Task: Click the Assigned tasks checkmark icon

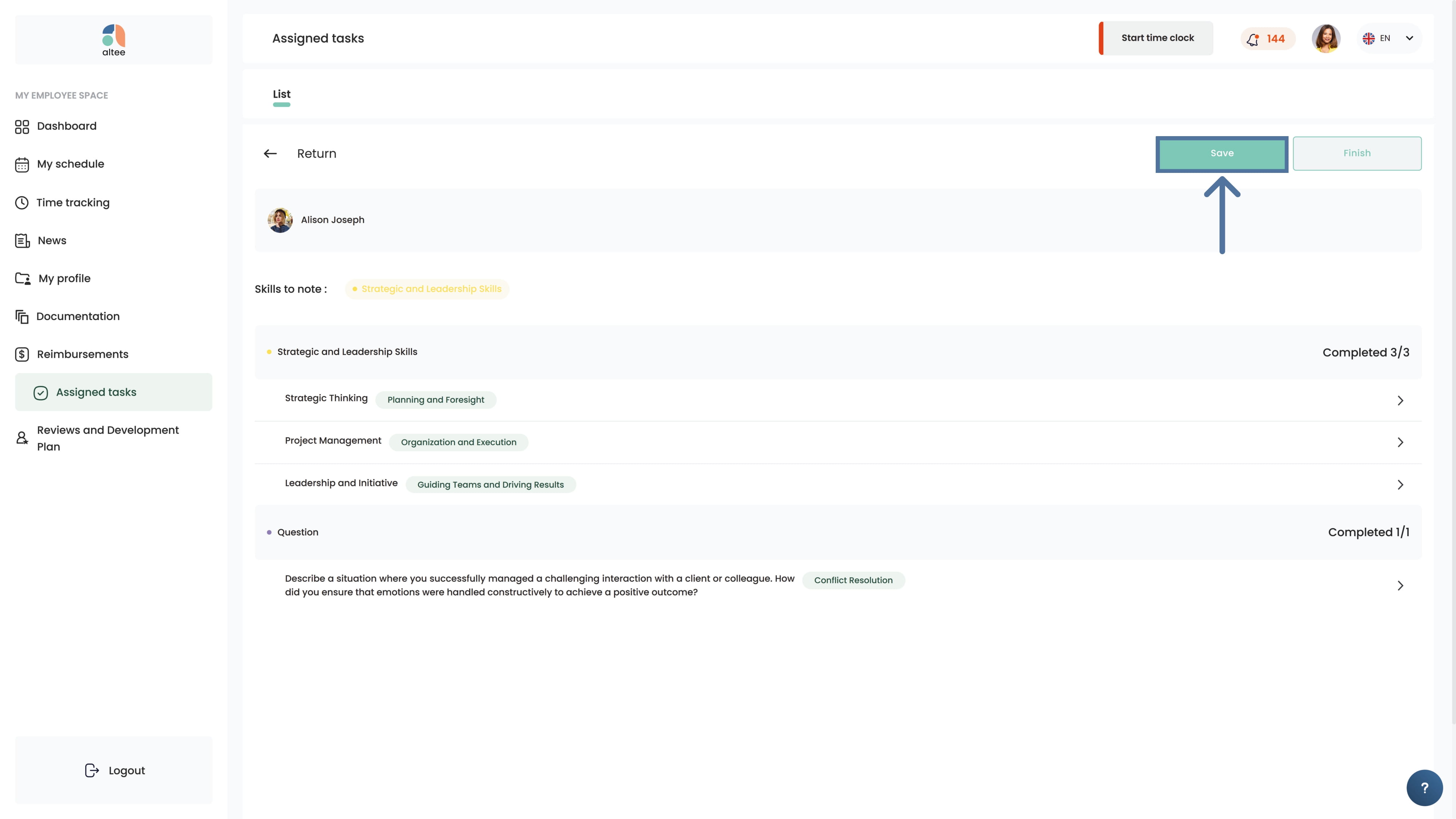Action: coord(41,393)
